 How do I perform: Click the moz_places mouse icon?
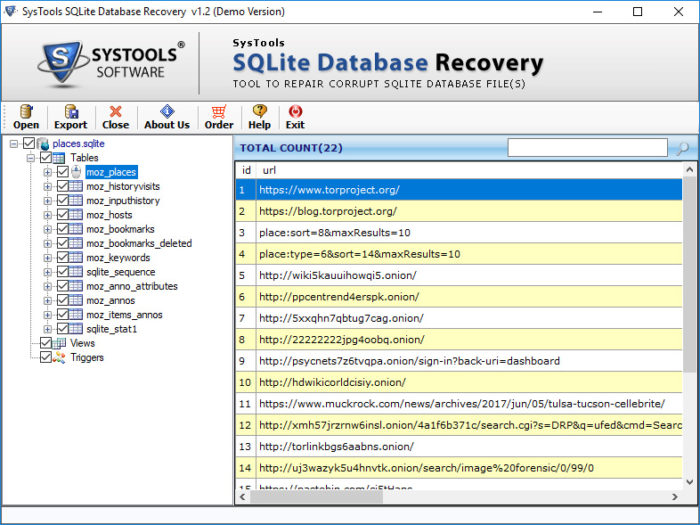pyautogui.click(x=76, y=172)
